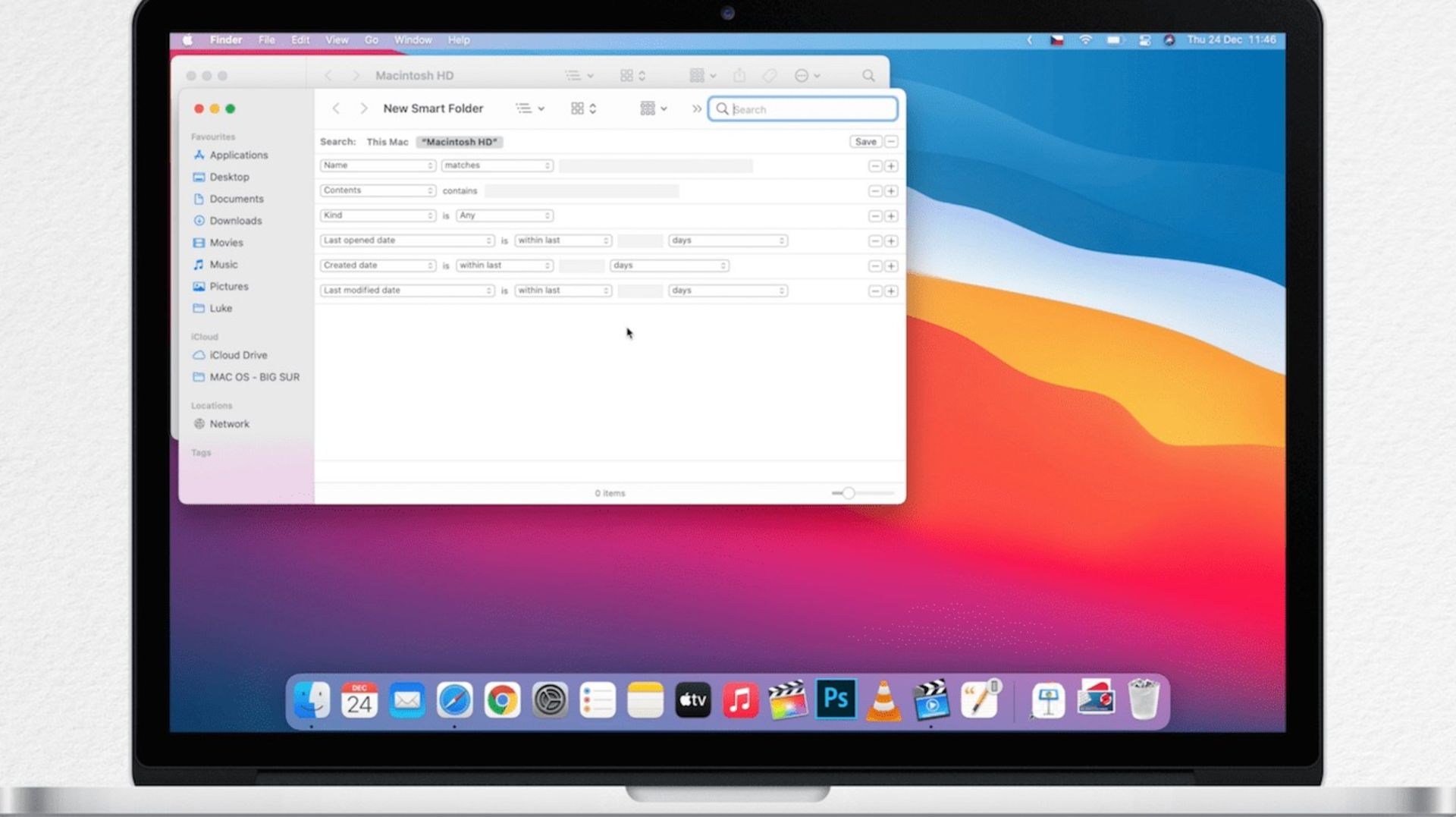Open the Name "matches" operator dropdown

pos(497,165)
